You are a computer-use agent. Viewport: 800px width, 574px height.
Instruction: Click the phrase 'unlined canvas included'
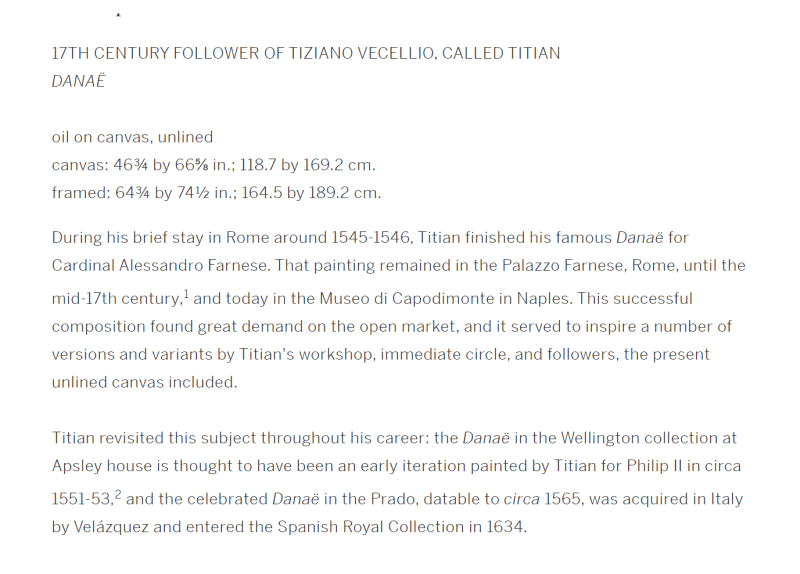pos(144,382)
